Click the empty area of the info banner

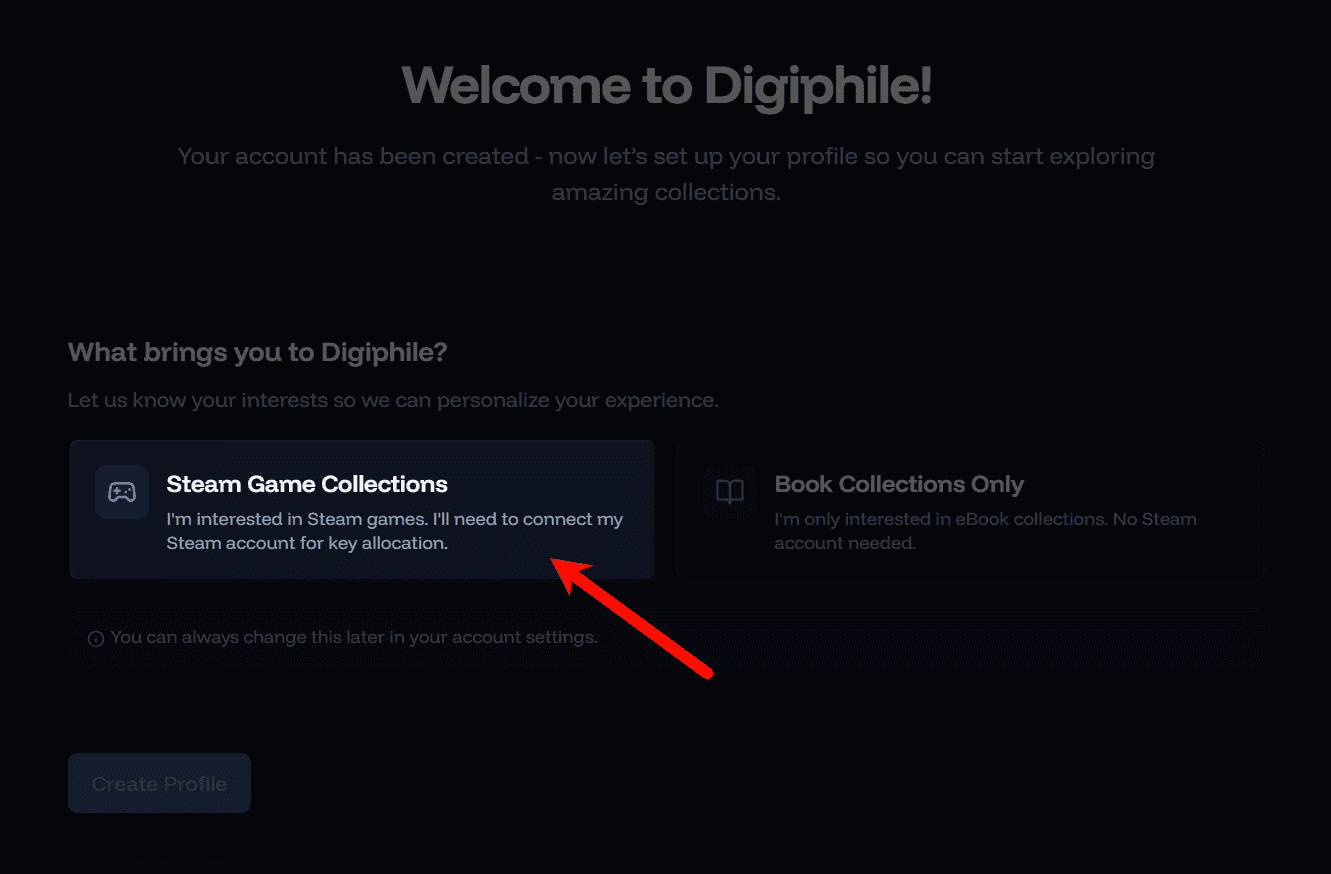[930, 638]
